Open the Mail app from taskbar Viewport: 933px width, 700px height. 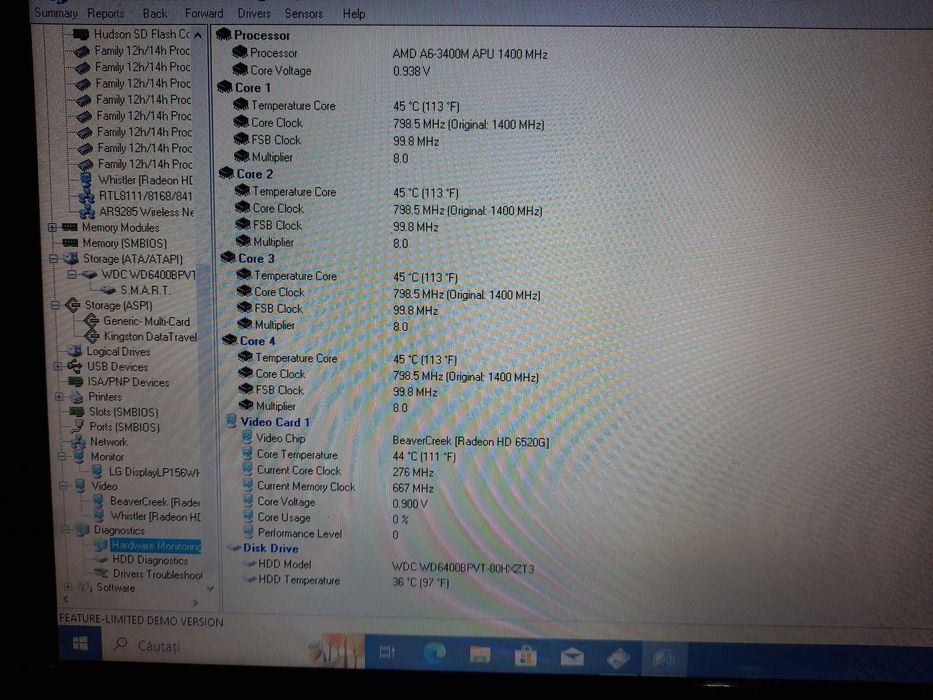point(572,658)
